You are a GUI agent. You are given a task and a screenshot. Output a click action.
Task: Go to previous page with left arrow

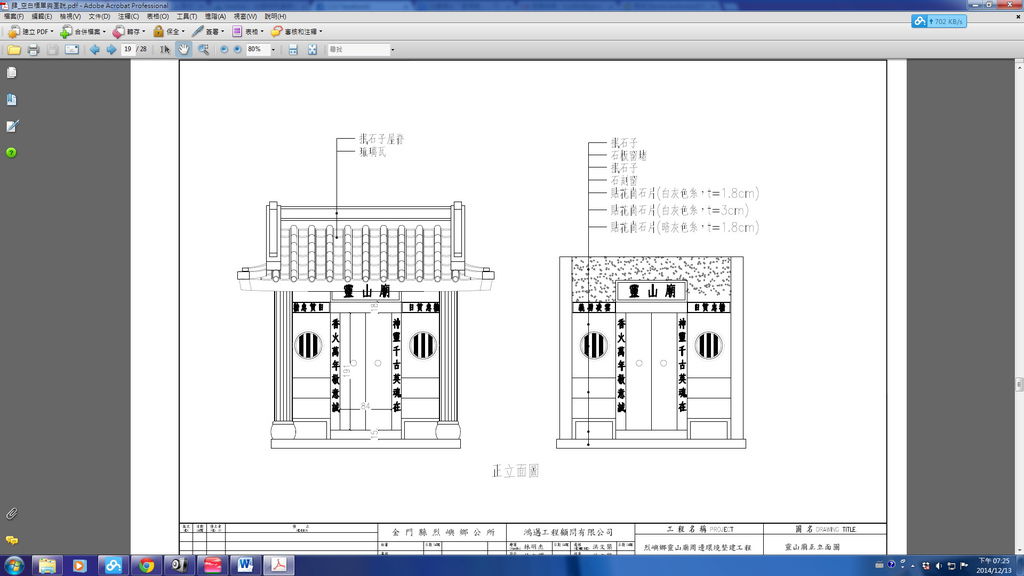[95, 50]
